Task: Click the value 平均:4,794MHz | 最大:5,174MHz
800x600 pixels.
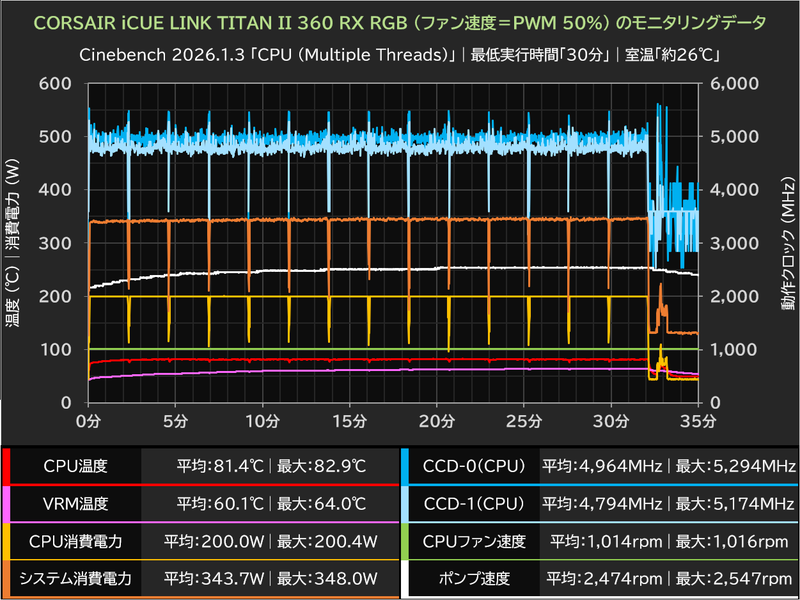Action: coord(669,504)
